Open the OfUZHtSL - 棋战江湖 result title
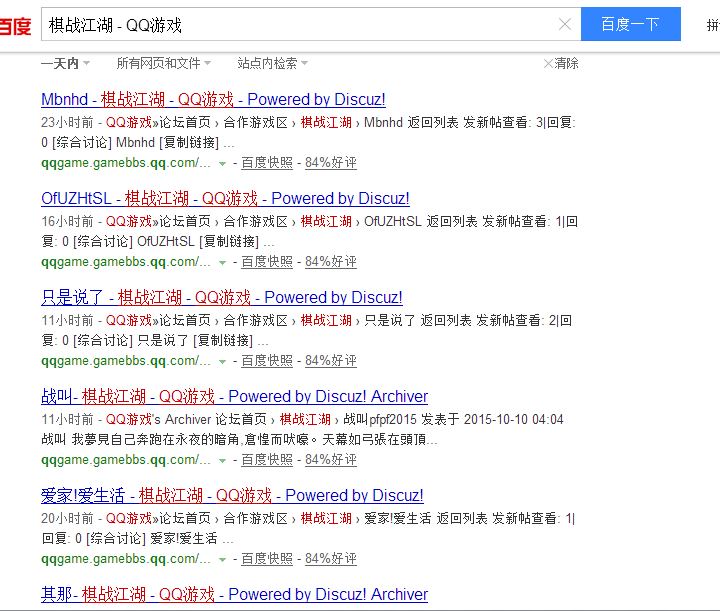Image resolution: width=720 pixels, height=611 pixels. (225, 198)
